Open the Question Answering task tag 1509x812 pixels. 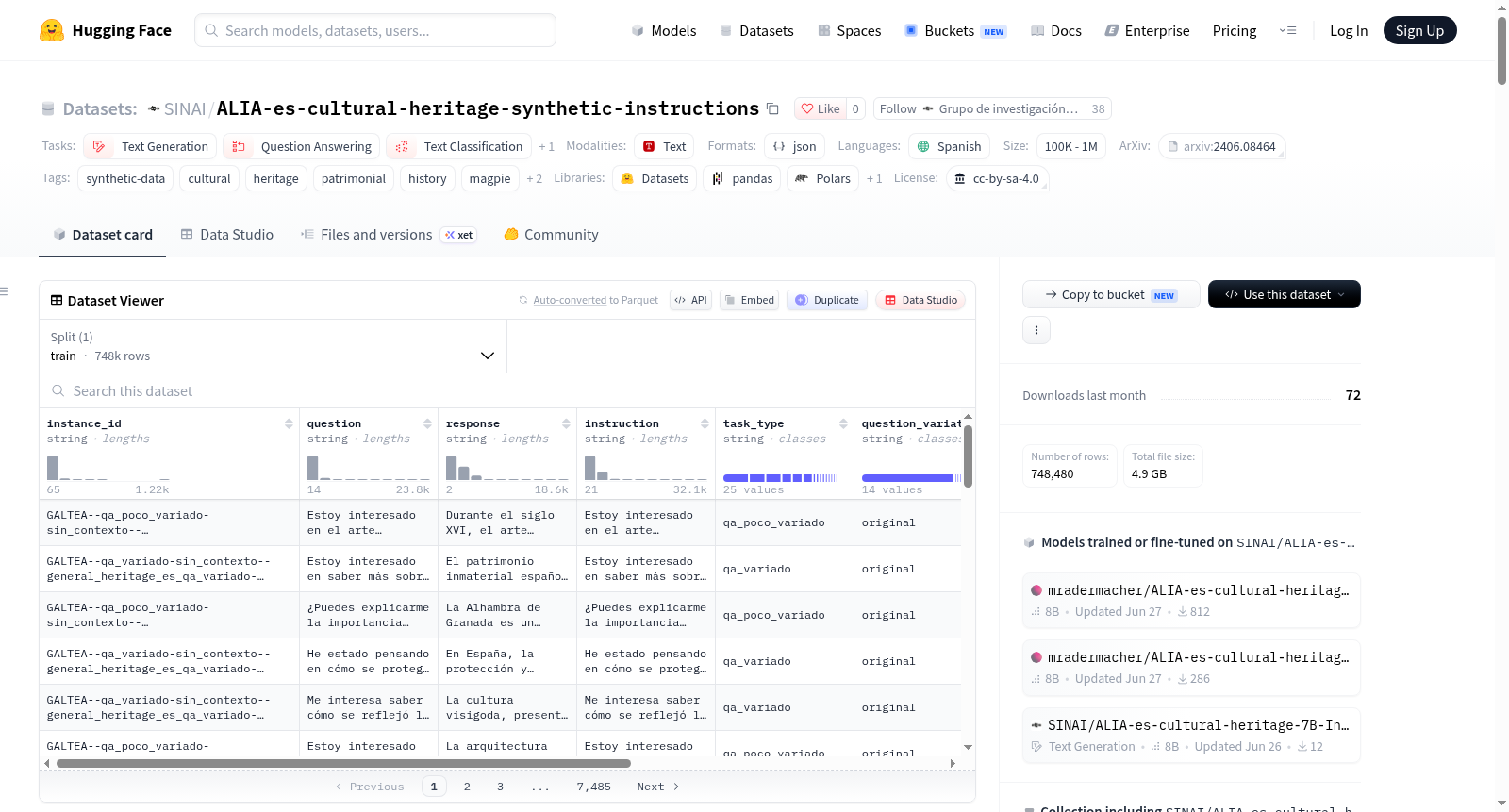[302, 146]
